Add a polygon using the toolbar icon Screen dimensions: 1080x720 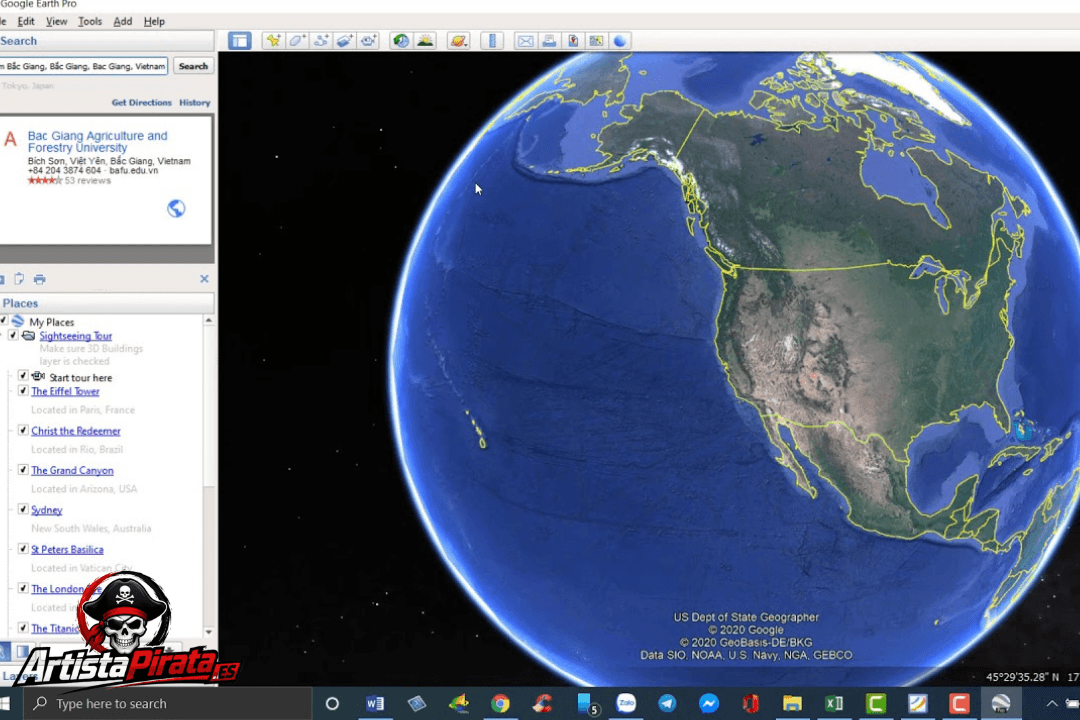(x=297, y=41)
